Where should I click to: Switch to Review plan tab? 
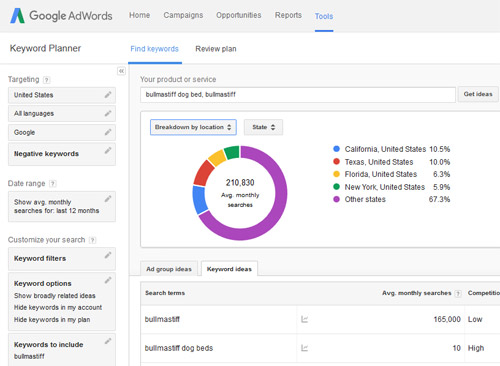coord(216,49)
